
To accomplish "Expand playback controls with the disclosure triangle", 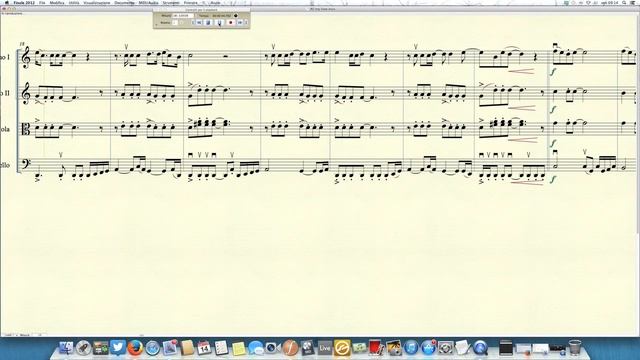I will click(x=156, y=24).
